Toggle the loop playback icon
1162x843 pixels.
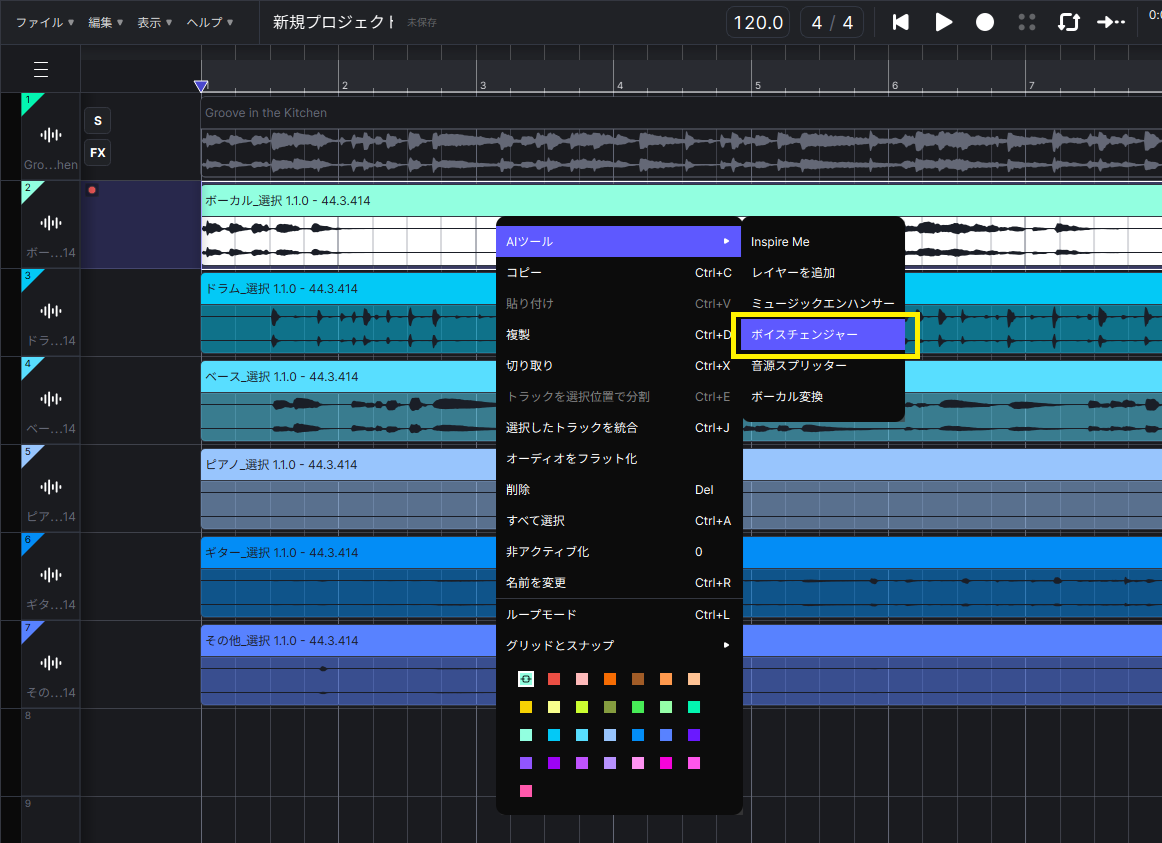(1068, 22)
